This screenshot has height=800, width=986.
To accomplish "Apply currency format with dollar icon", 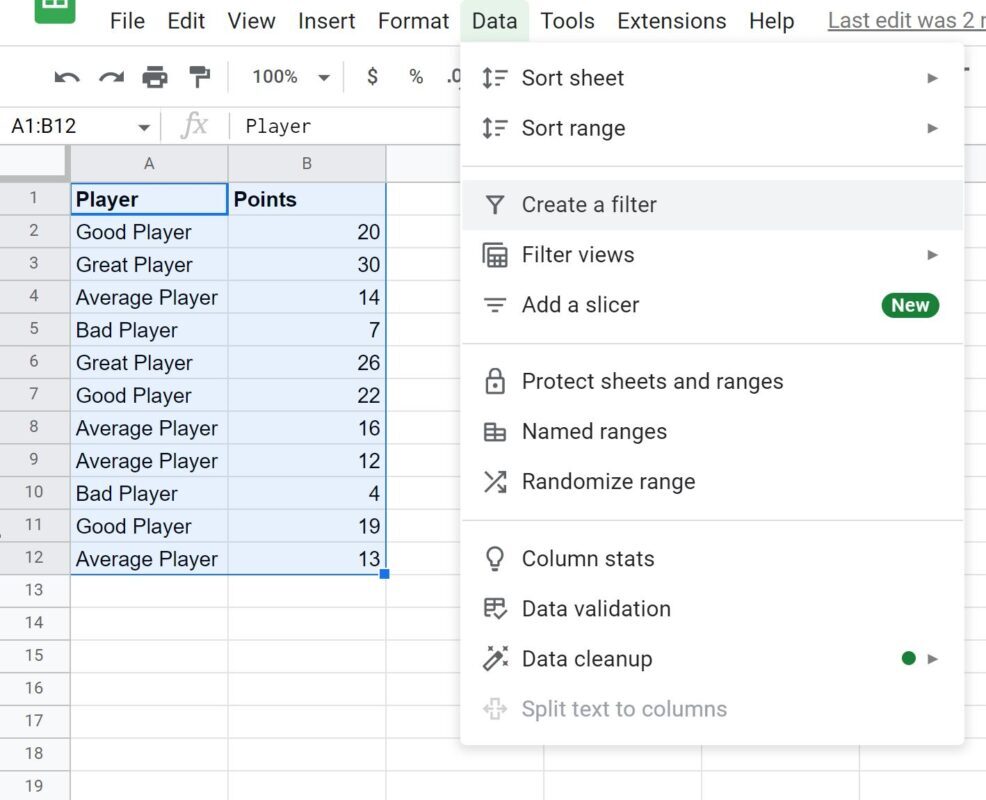I will (x=372, y=77).
